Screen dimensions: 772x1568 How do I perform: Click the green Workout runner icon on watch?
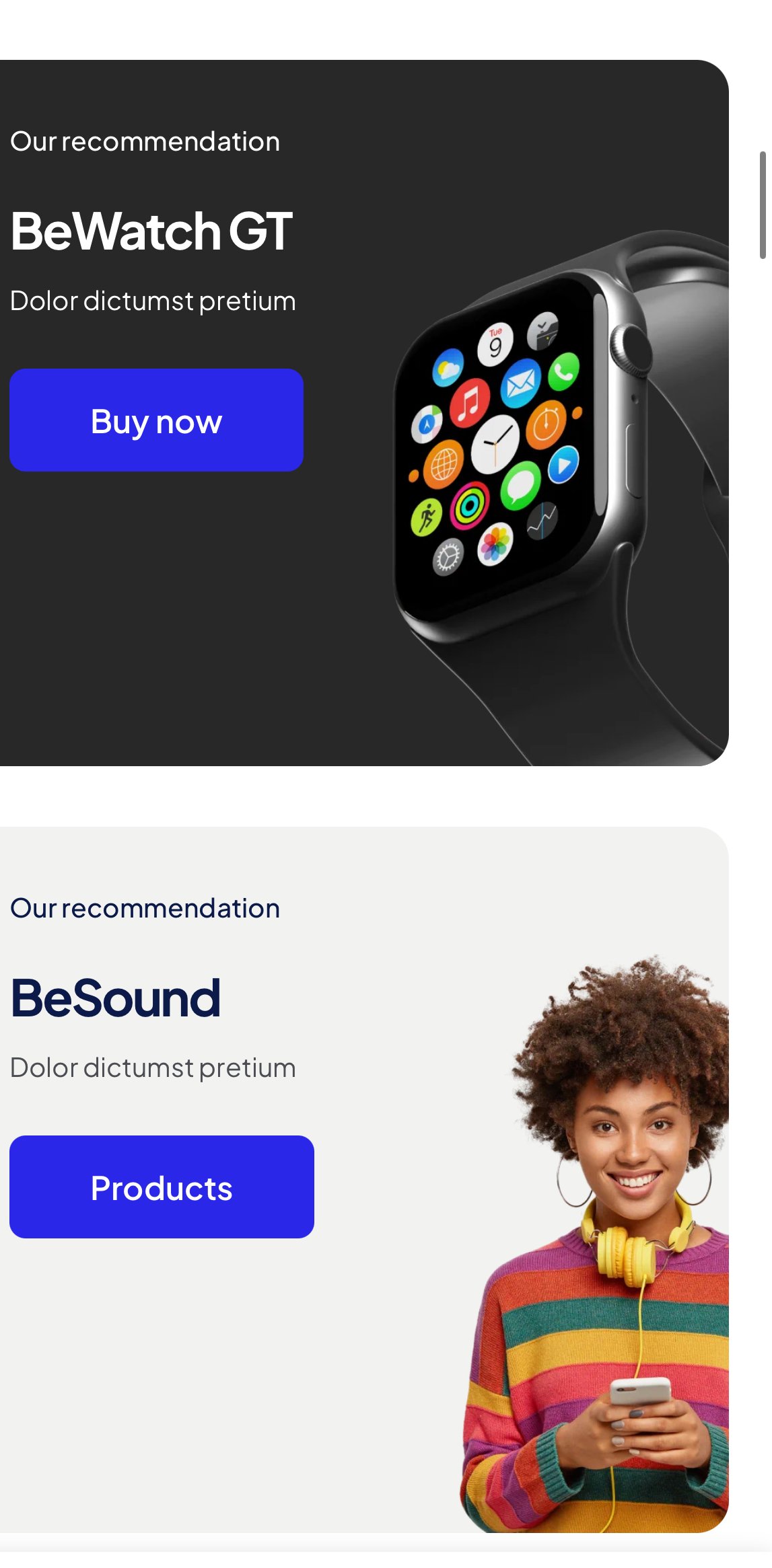(426, 517)
